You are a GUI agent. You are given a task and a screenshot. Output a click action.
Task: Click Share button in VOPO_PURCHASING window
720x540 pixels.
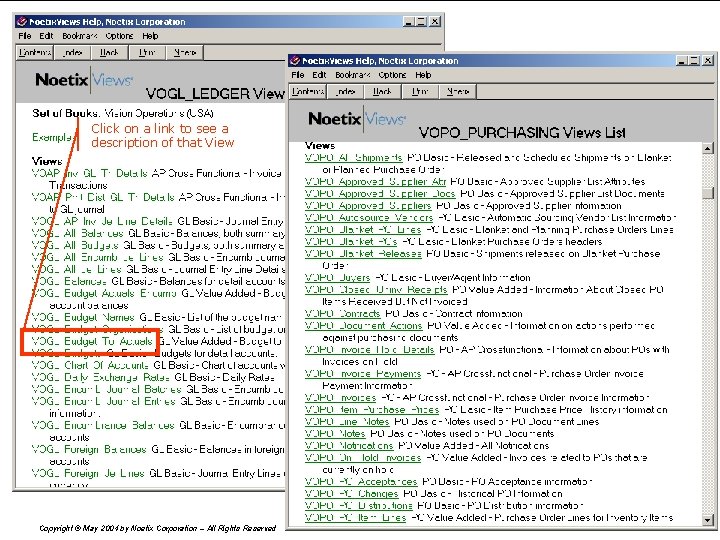coord(458,91)
